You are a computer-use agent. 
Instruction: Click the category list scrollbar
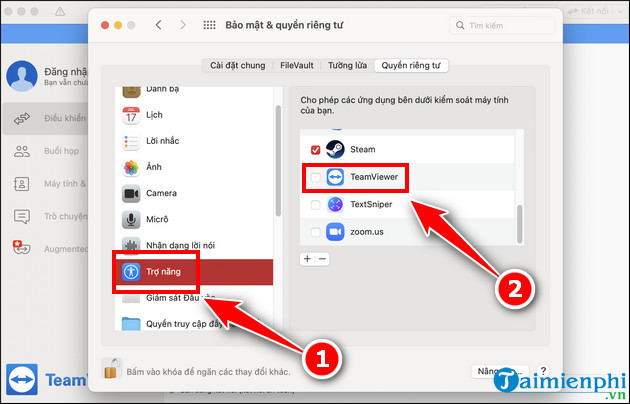click(x=278, y=161)
